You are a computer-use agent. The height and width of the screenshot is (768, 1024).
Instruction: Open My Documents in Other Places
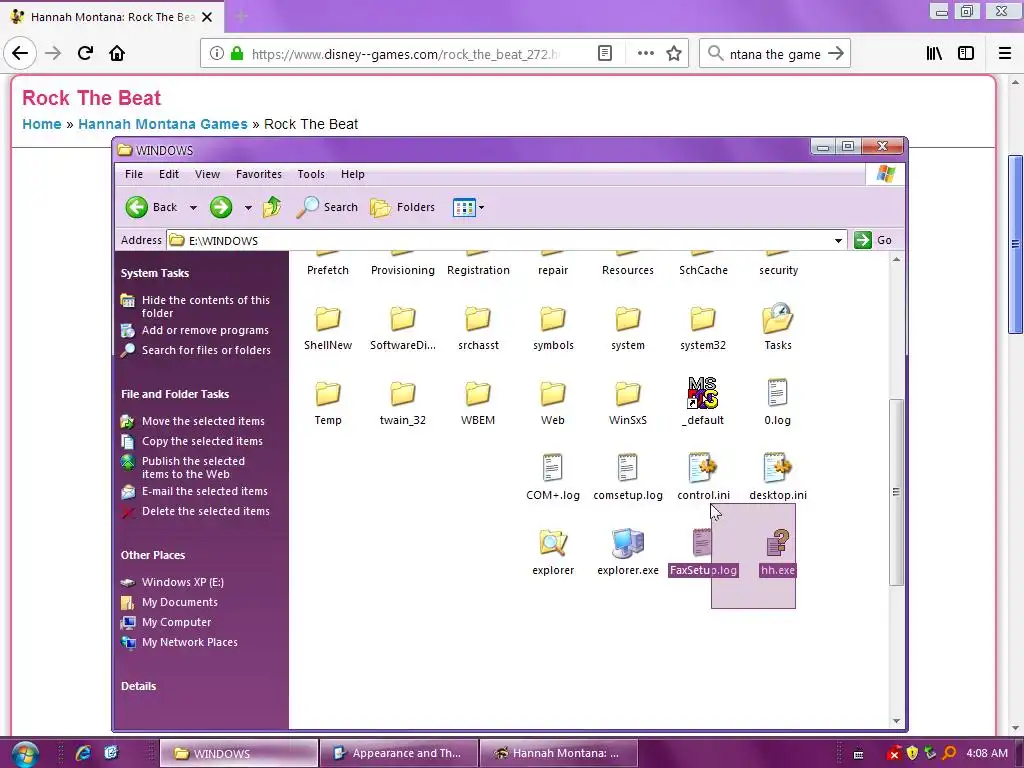[170, 602]
